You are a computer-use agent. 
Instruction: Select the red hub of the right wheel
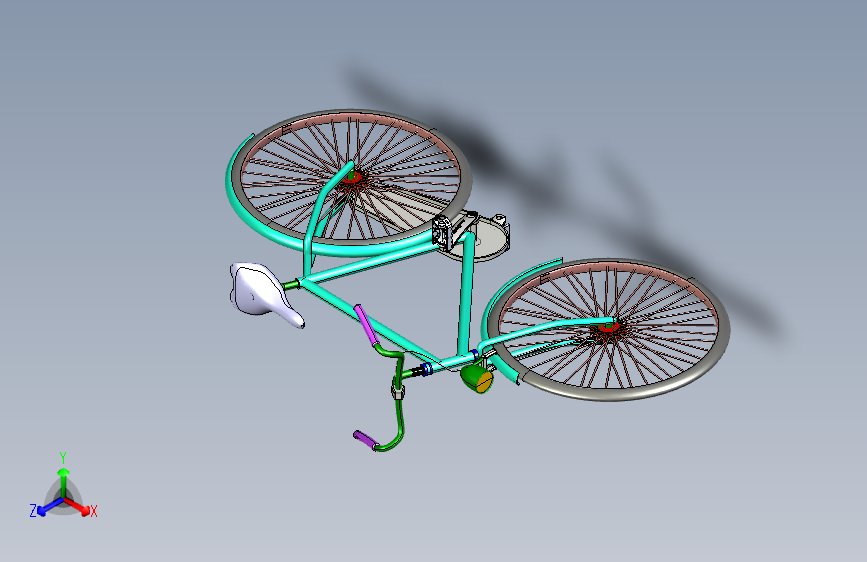[607, 330]
